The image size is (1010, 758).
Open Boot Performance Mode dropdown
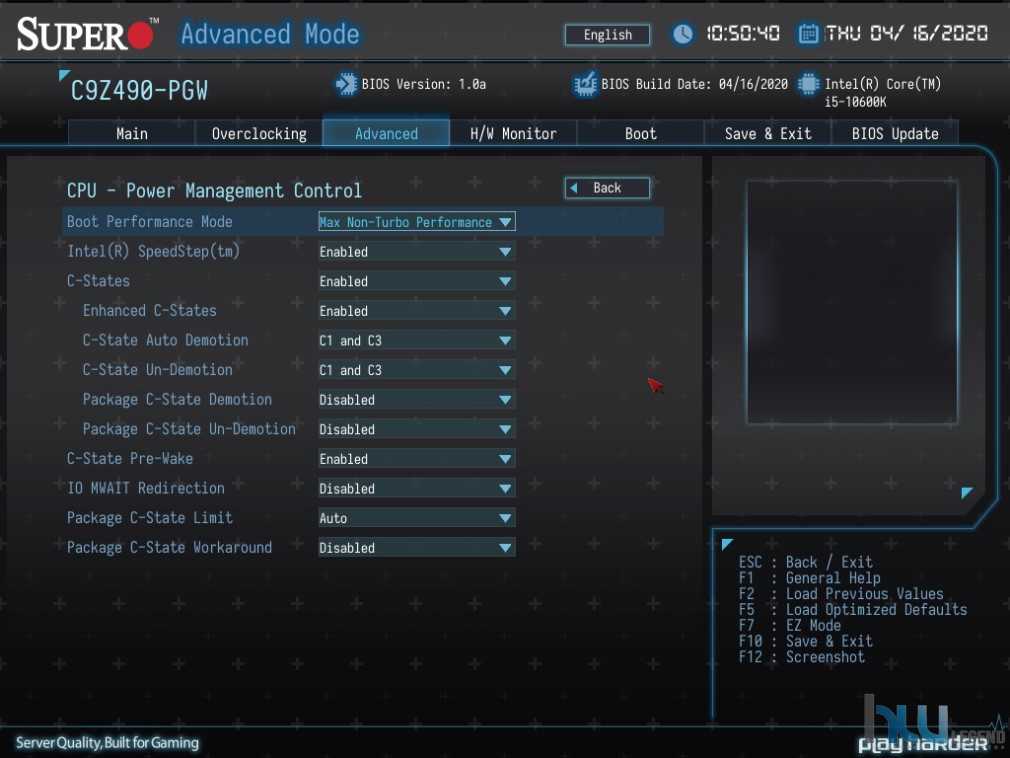click(x=416, y=222)
